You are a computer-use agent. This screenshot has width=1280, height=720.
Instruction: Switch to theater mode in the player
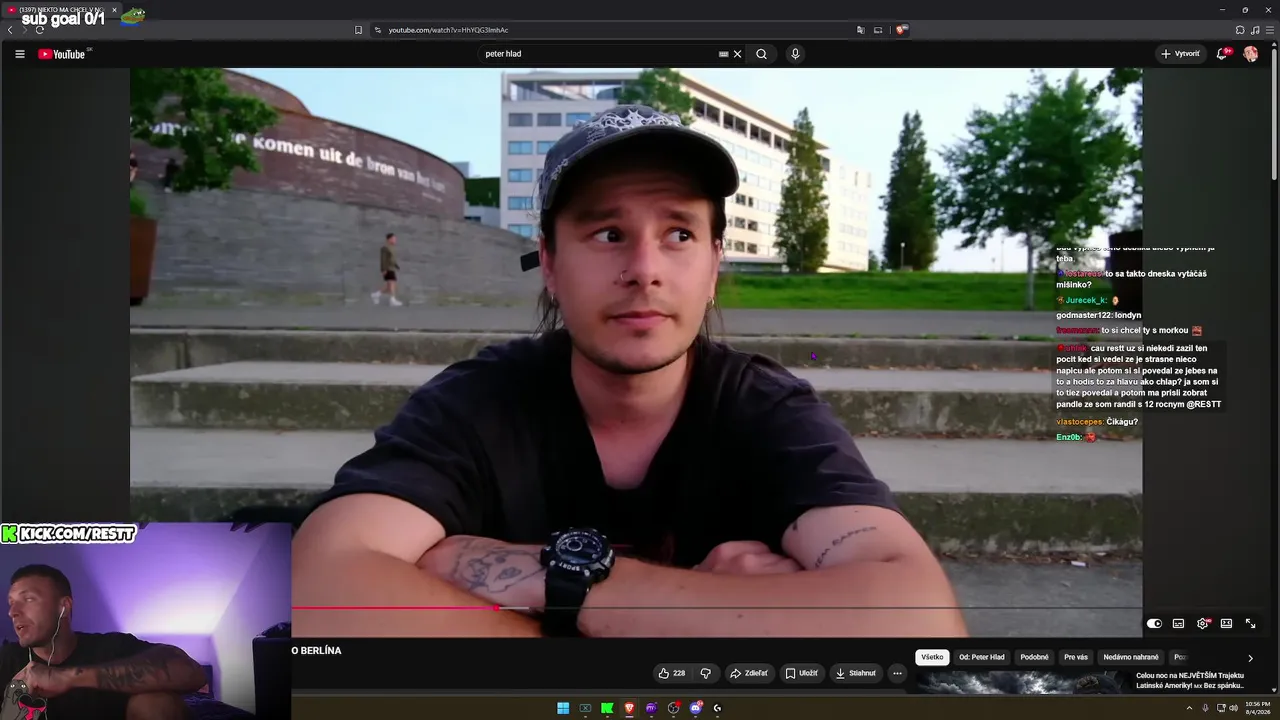click(x=1226, y=623)
